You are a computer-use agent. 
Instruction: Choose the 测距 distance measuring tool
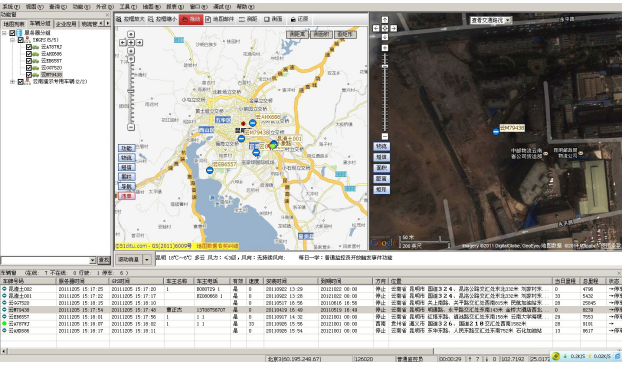click(248, 19)
